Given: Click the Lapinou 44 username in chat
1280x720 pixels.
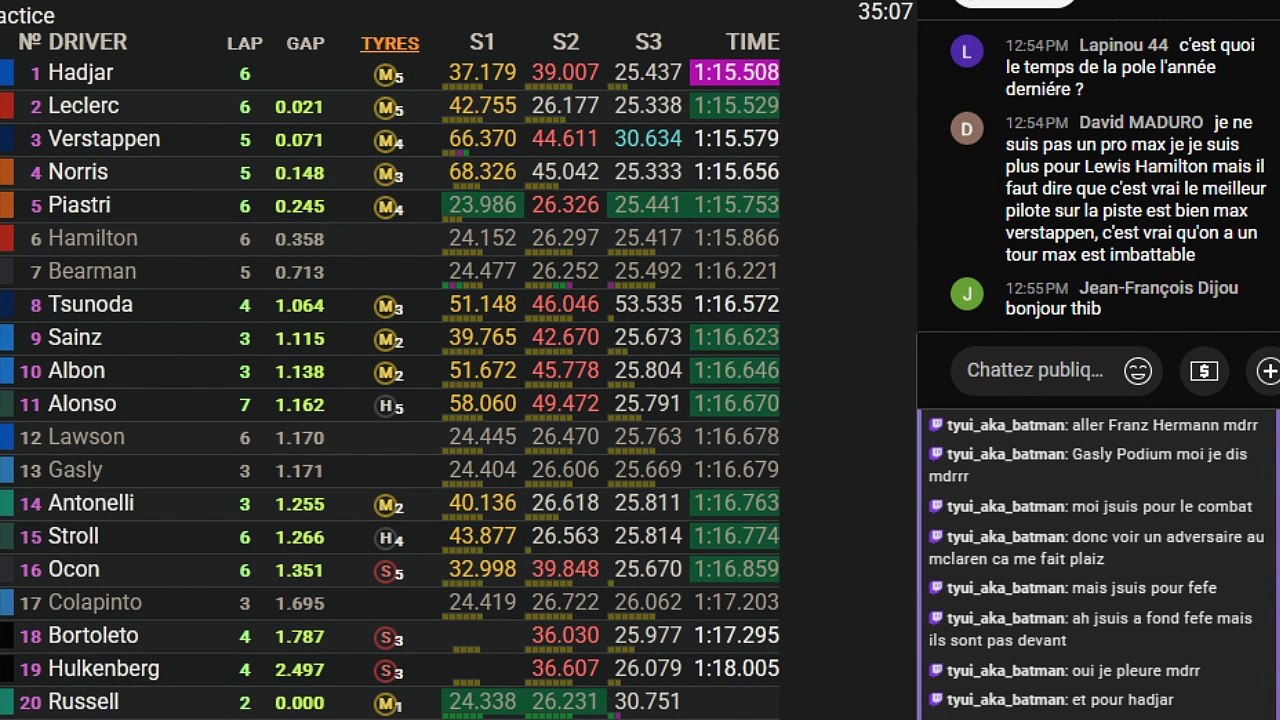Looking at the screenshot, I should (1123, 46).
